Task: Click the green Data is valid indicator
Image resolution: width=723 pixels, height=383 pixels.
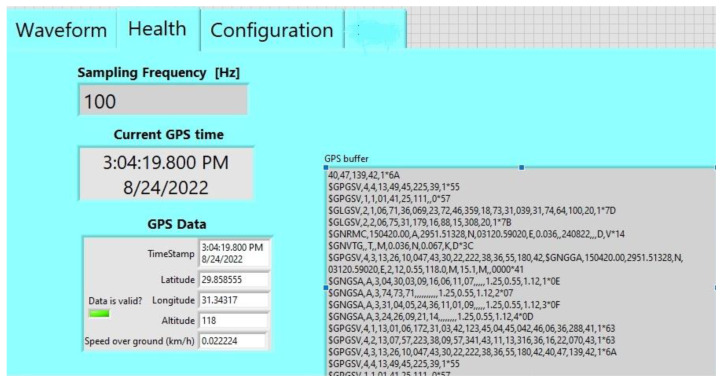Action: pos(99,314)
